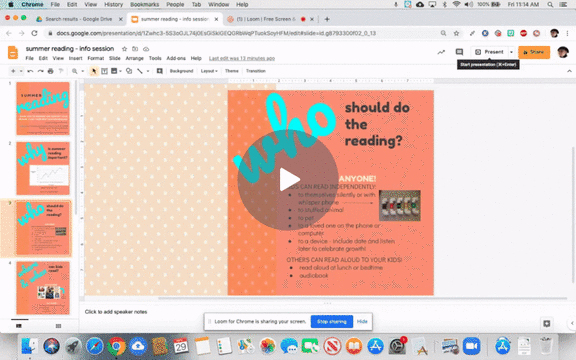576x360 pixels.
Task: Print the presentation
Action: [51, 71]
